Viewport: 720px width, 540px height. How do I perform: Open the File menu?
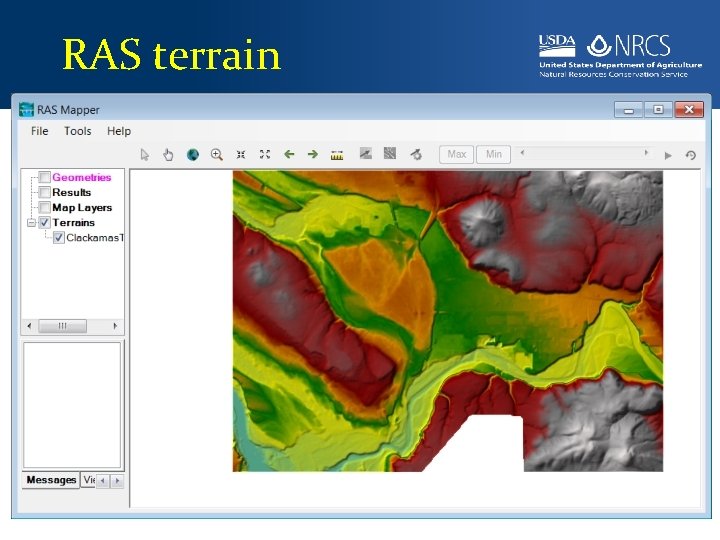click(x=39, y=131)
